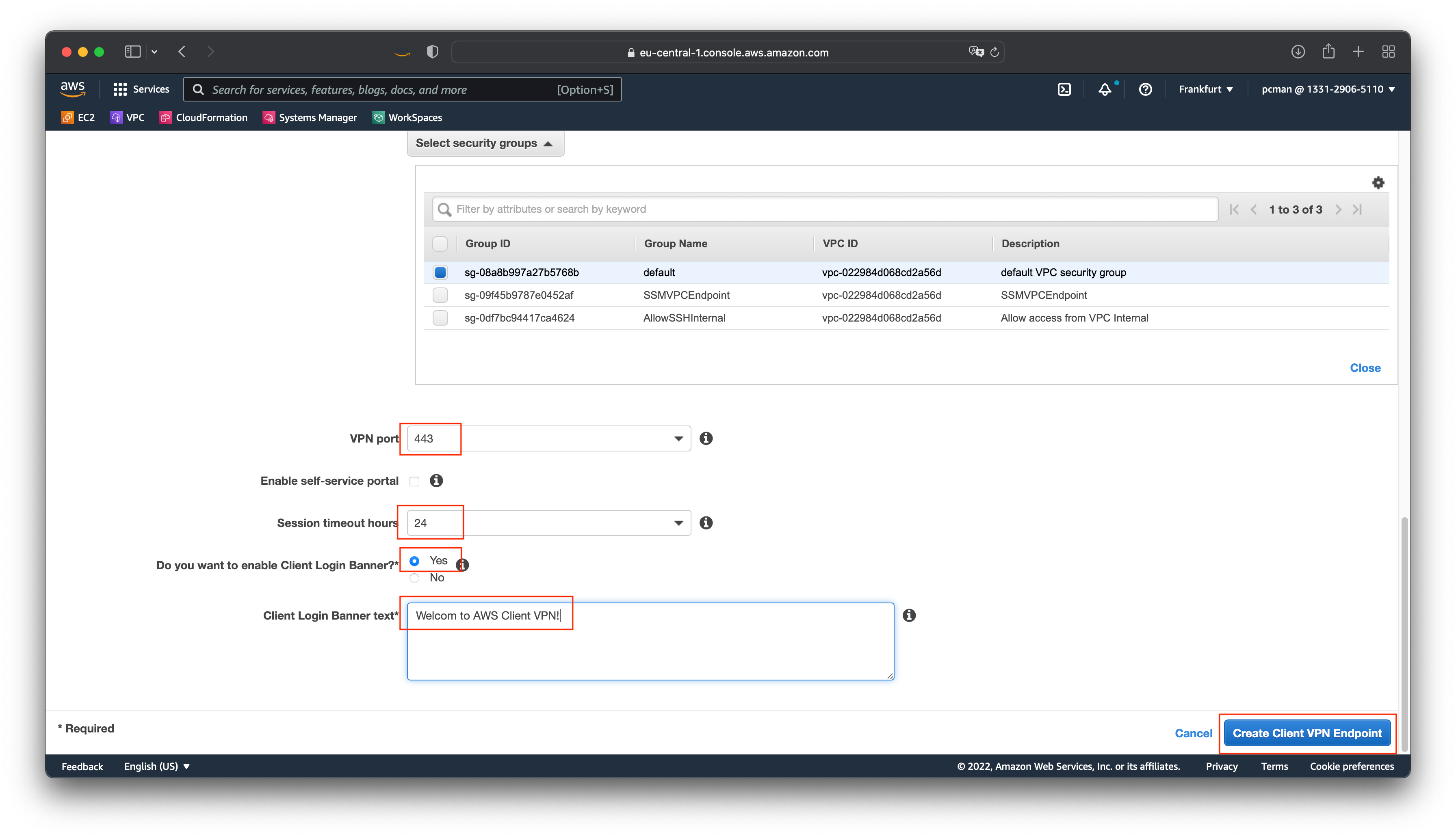The height and width of the screenshot is (838, 1456).
Task: Click the Client Login Banner text area
Action: coord(650,641)
